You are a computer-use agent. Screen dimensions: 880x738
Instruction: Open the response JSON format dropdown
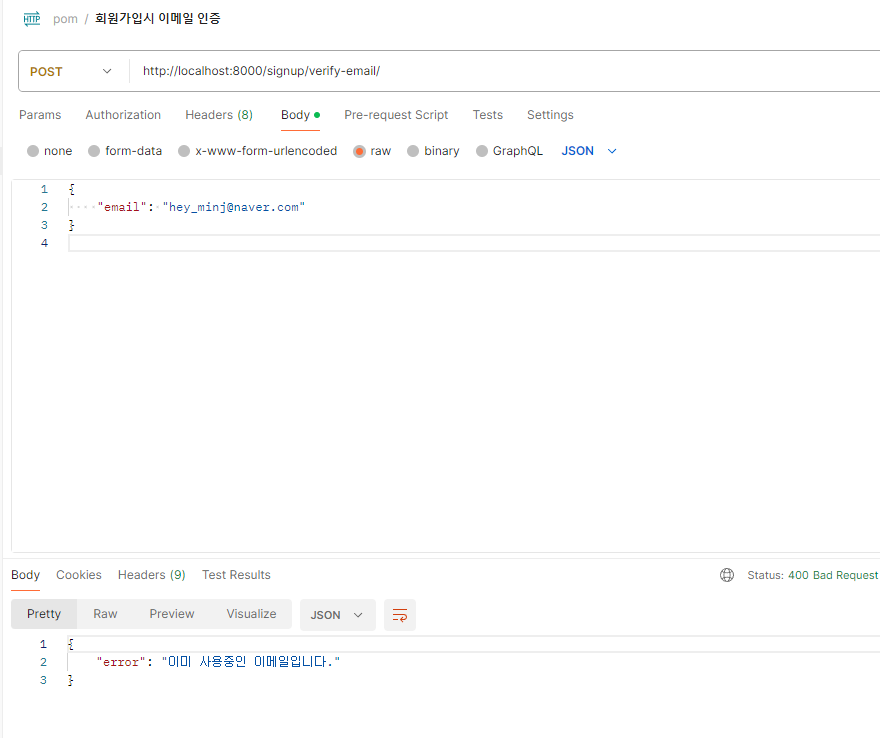[x=337, y=615]
